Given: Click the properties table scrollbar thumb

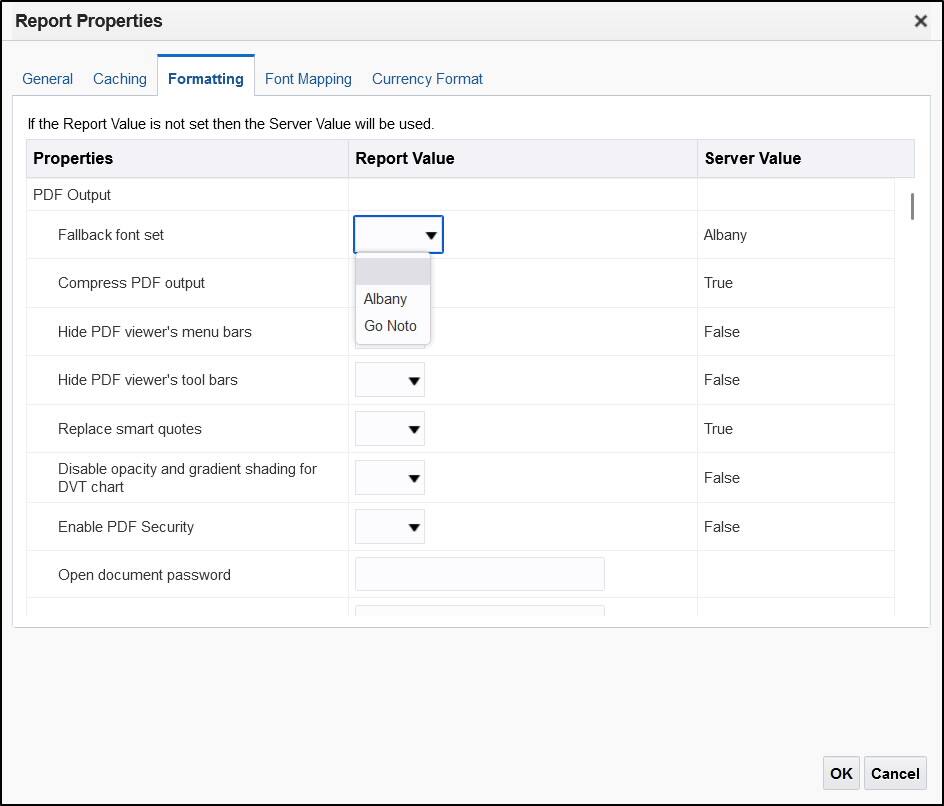Looking at the screenshot, I should click(x=912, y=206).
